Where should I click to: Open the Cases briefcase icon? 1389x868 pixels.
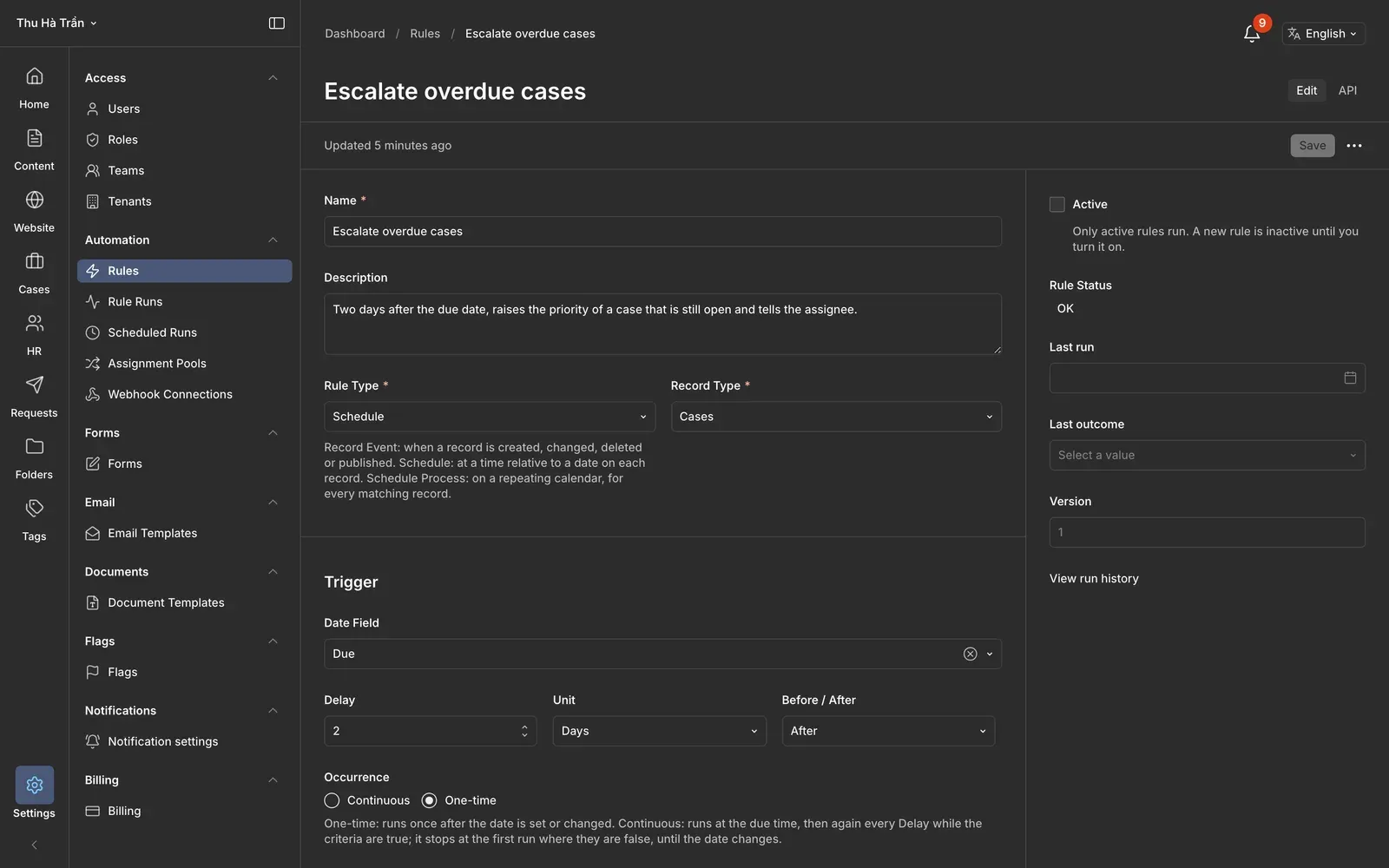click(x=34, y=261)
